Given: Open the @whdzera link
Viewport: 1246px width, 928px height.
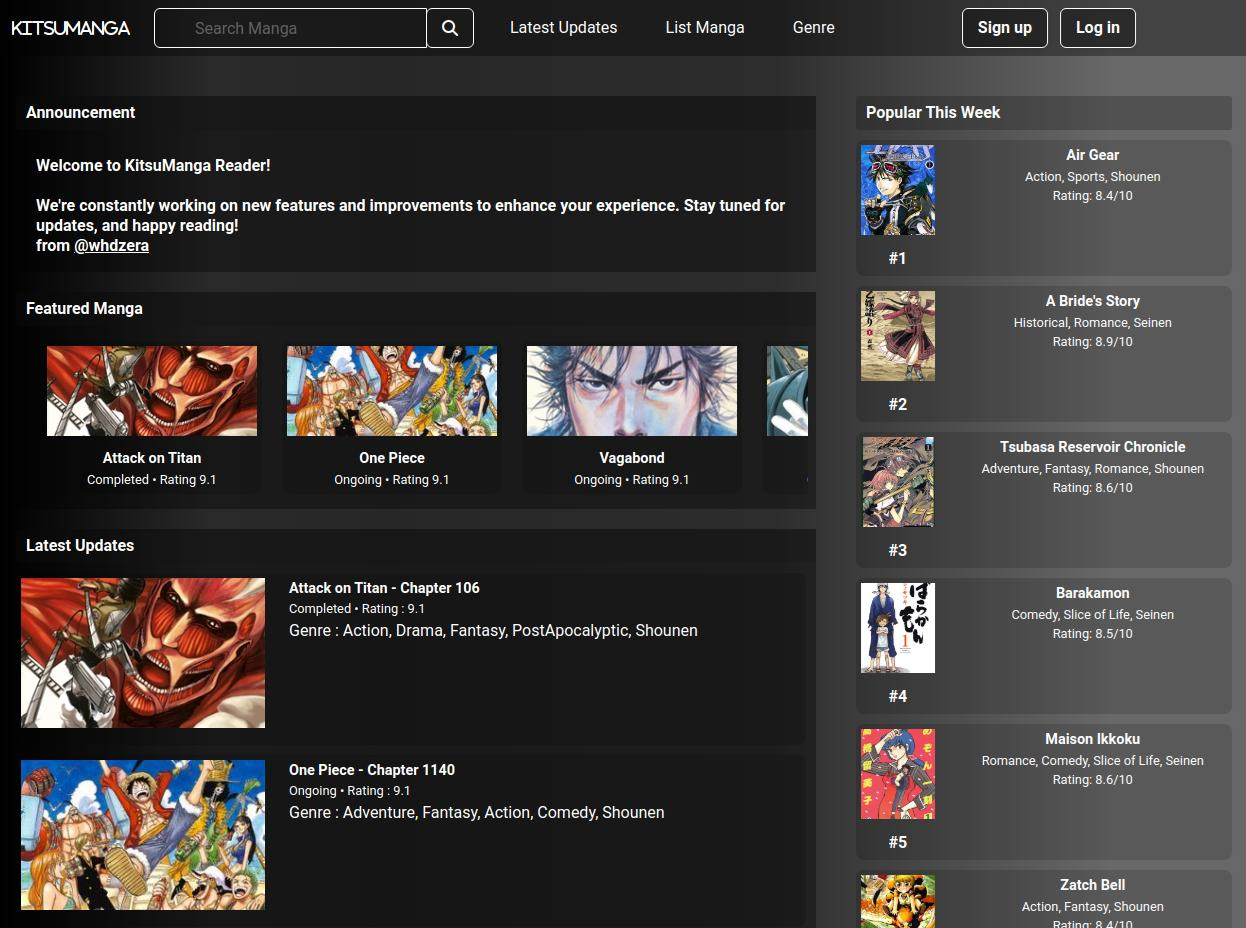Looking at the screenshot, I should pyautogui.click(x=111, y=245).
